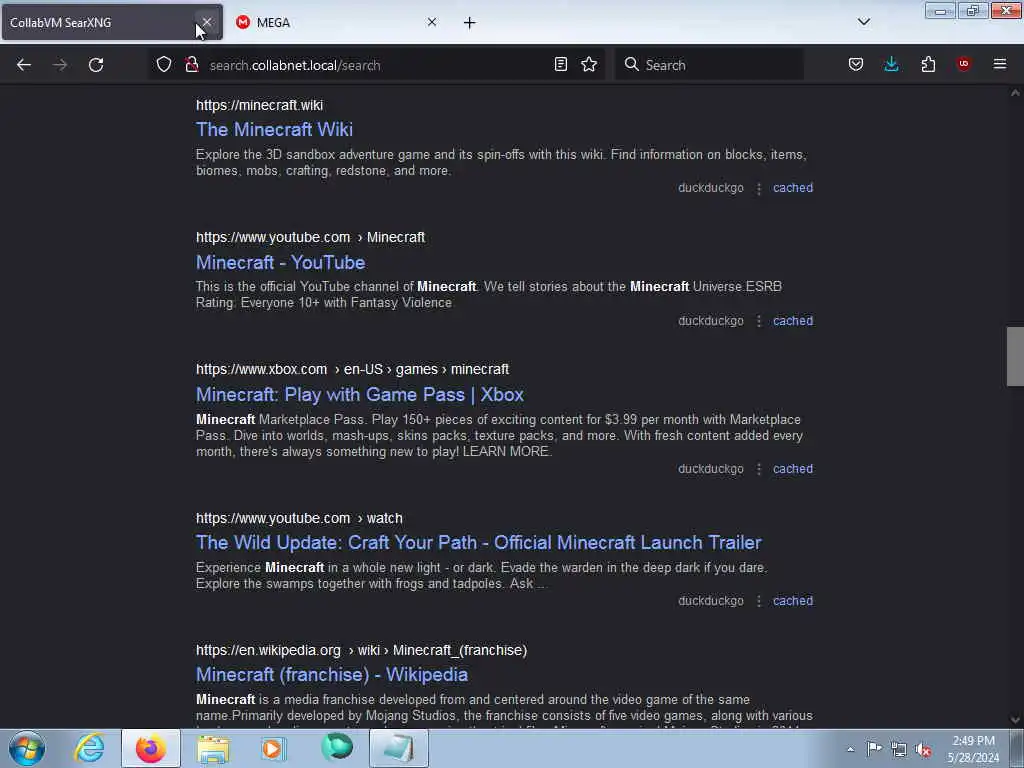Open Action Center flag icon
1024x768 pixels.
click(874, 749)
